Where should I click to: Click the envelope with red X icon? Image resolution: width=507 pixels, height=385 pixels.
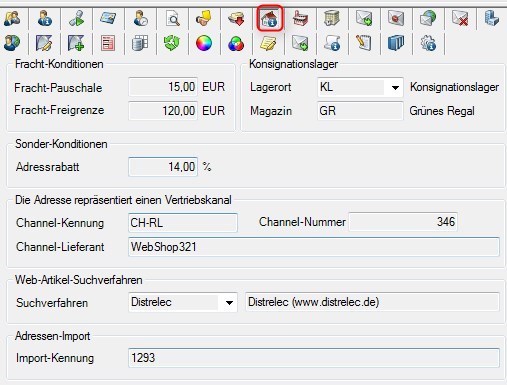pos(460,18)
